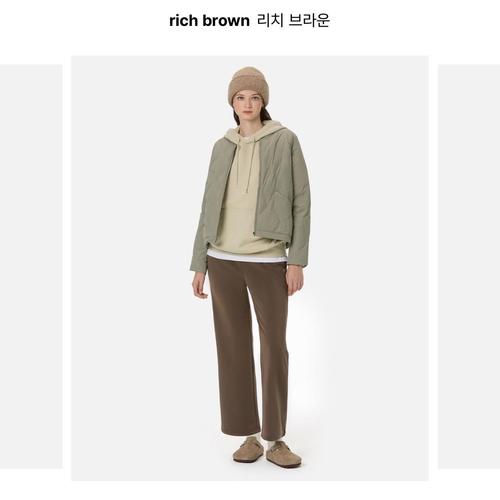This screenshot has width=500, height=500.
Task: Click the model's hand beside the pants
Action: click(x=200, y=286)
